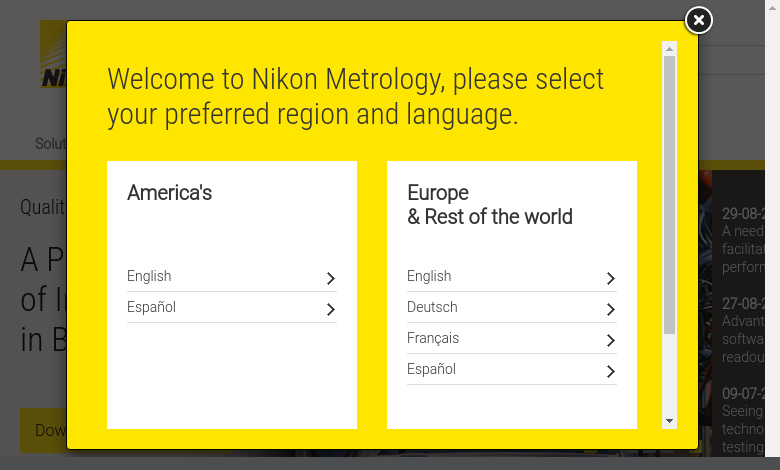Screen dimensions: 780x470
Task: Click chevron arrow beside Deutsch
Action: point(611,309)
